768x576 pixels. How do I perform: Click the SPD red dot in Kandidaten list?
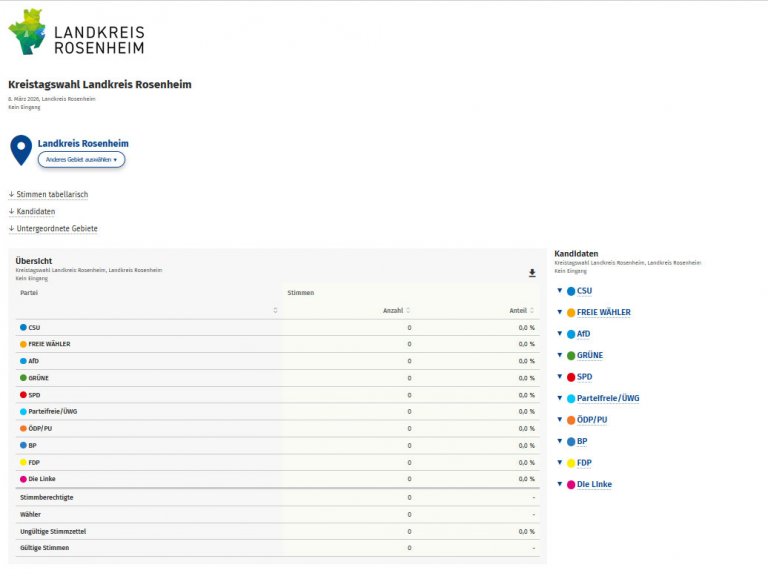tap(571, 377)
